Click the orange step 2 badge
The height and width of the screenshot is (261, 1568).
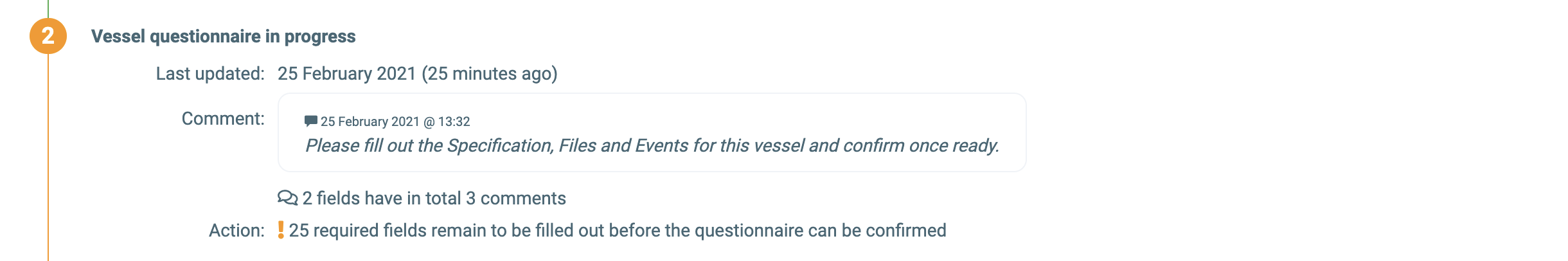pos(48,36)
